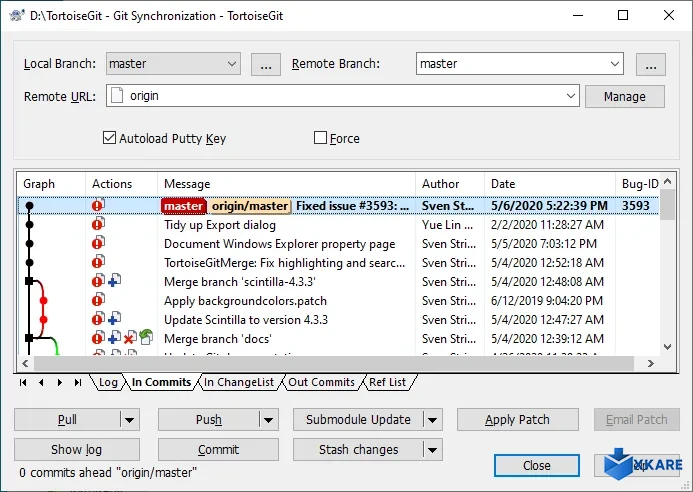Click the Pull button
The width and height of the screenshot is (693, 492).
[67, 420]
